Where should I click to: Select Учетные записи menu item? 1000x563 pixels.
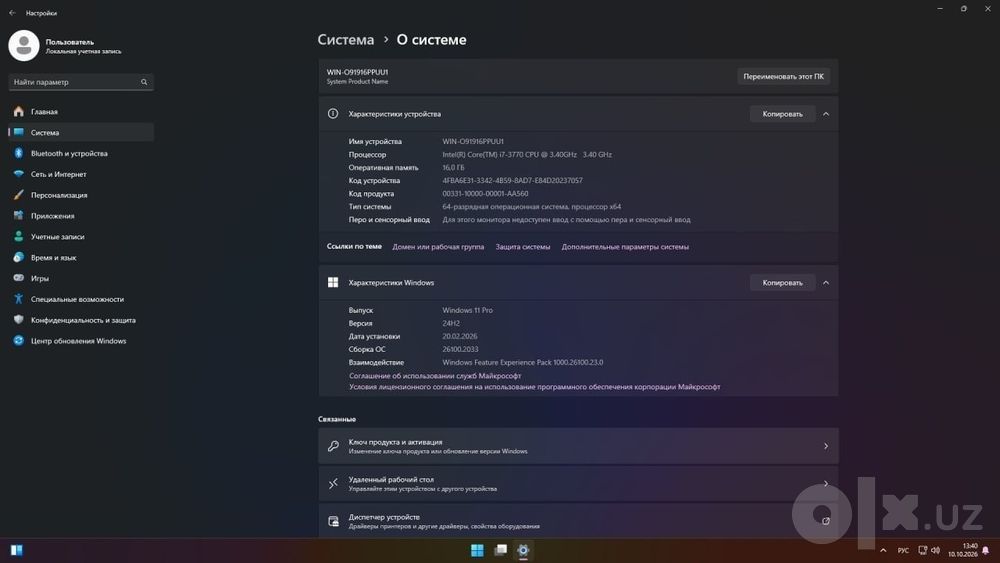(81, 237)
